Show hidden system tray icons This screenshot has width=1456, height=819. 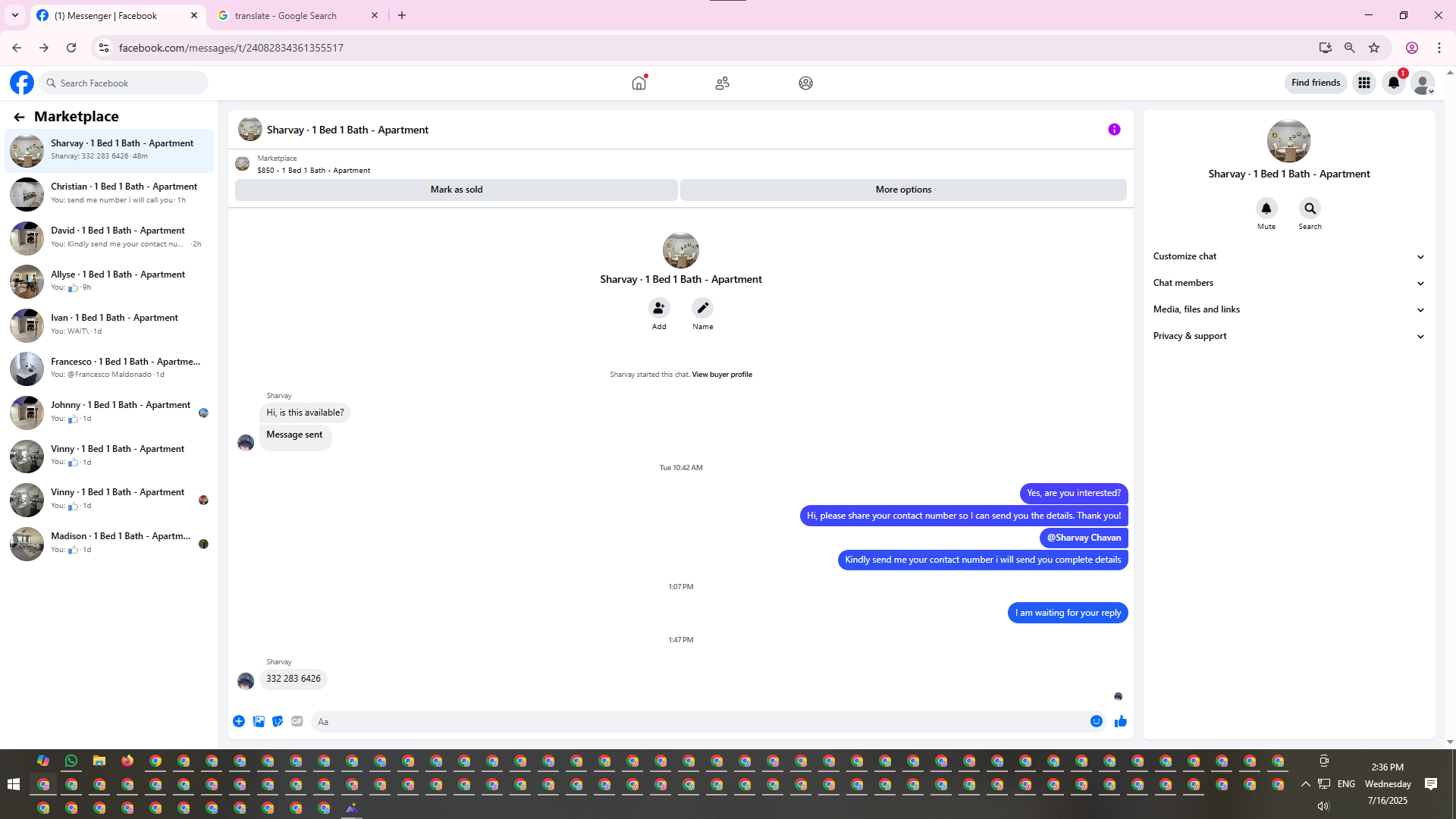tap(1305, 784)
